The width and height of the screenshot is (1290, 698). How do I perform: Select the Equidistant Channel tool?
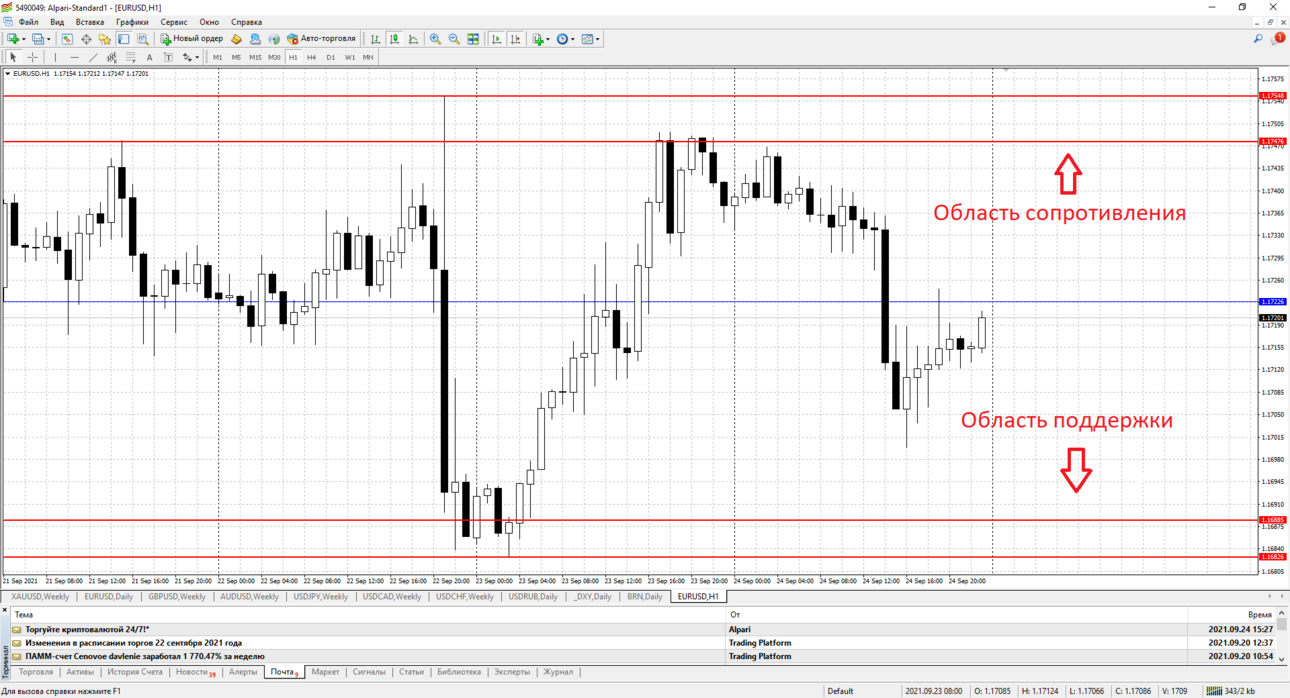(111, 57)
